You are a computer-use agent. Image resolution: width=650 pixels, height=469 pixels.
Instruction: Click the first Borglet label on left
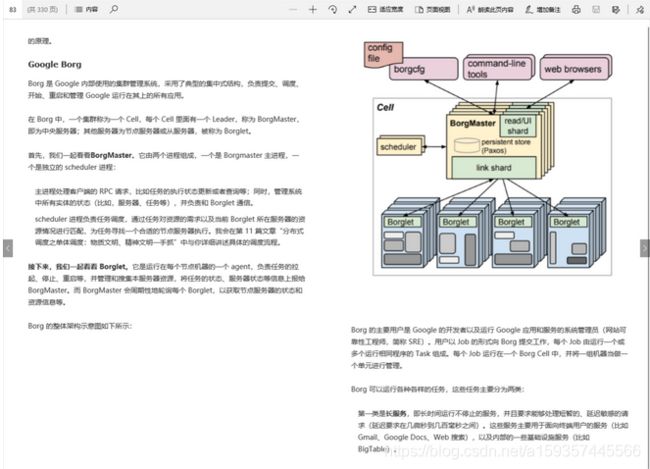pos(400,222)
